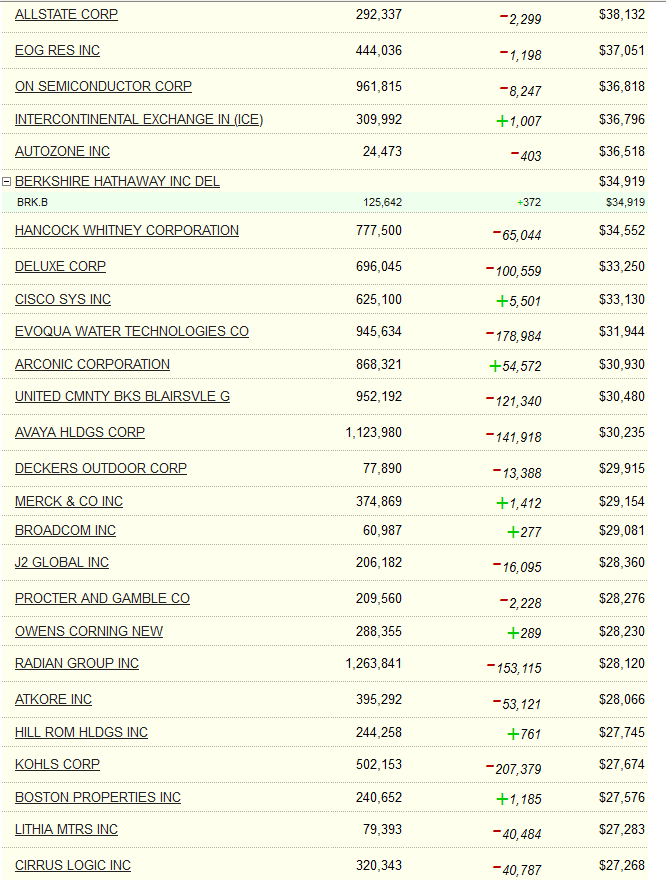The width and height of the screenshot is (666, 880).
Task: Select Boston Properties value $27,576
Action: [622, 798]
